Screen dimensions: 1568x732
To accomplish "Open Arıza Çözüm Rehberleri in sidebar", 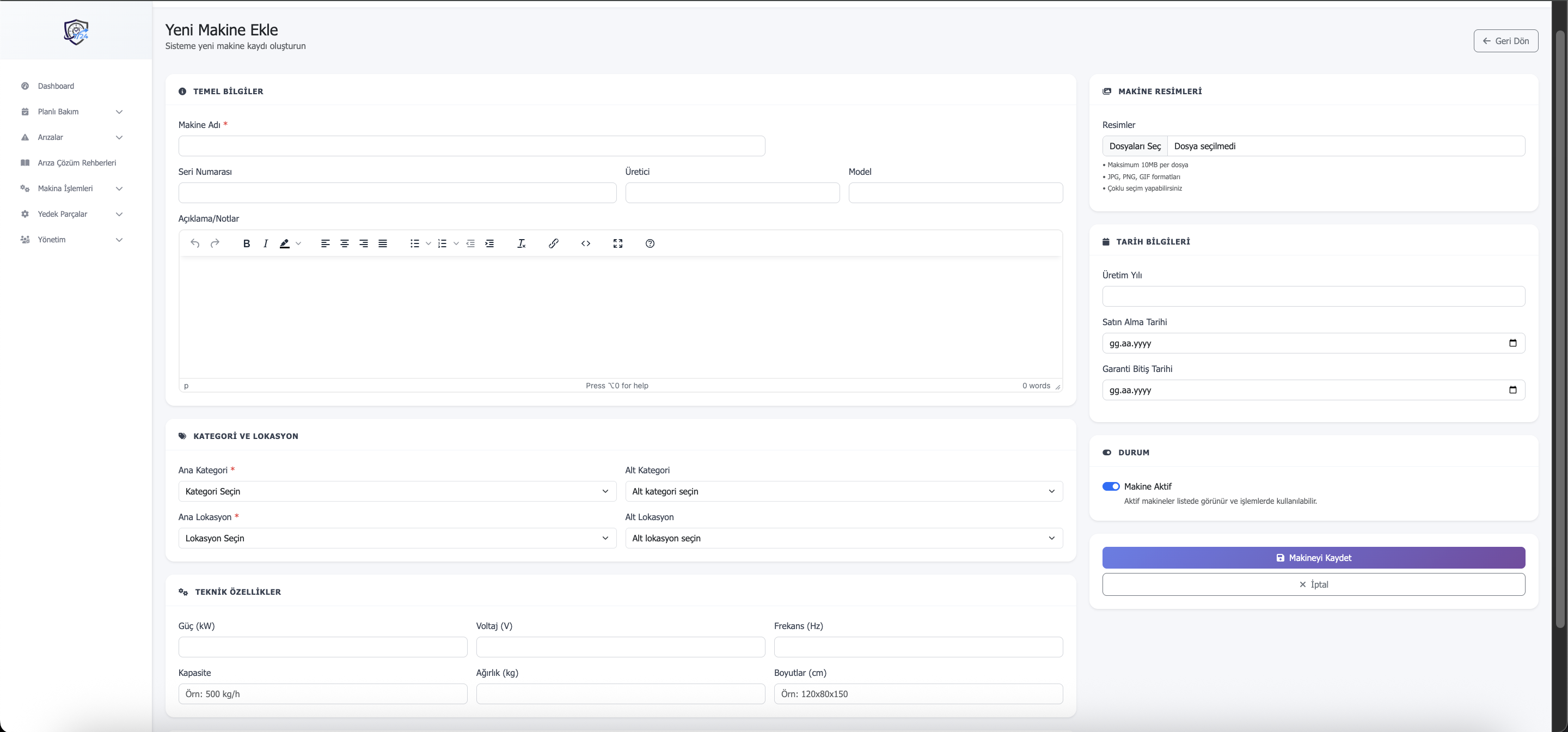I will pos(77,163).
